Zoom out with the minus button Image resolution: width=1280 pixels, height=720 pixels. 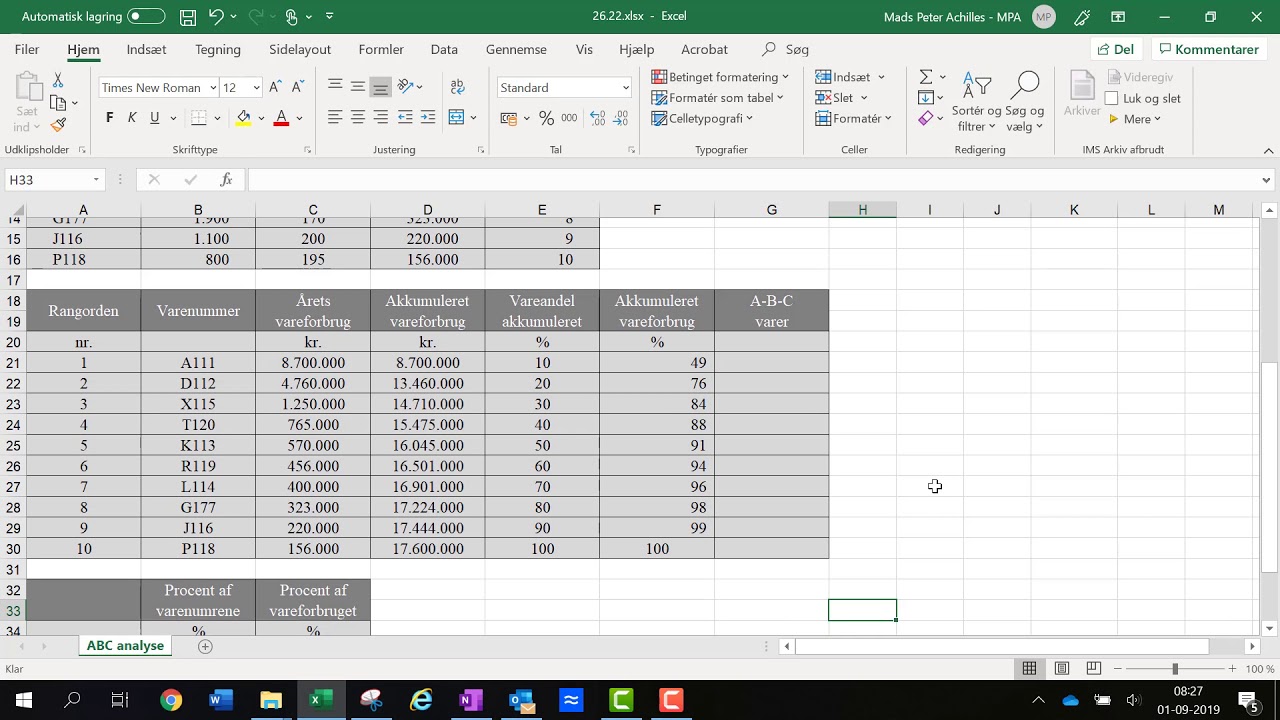pyautogui.click(x=1118, y=668)
